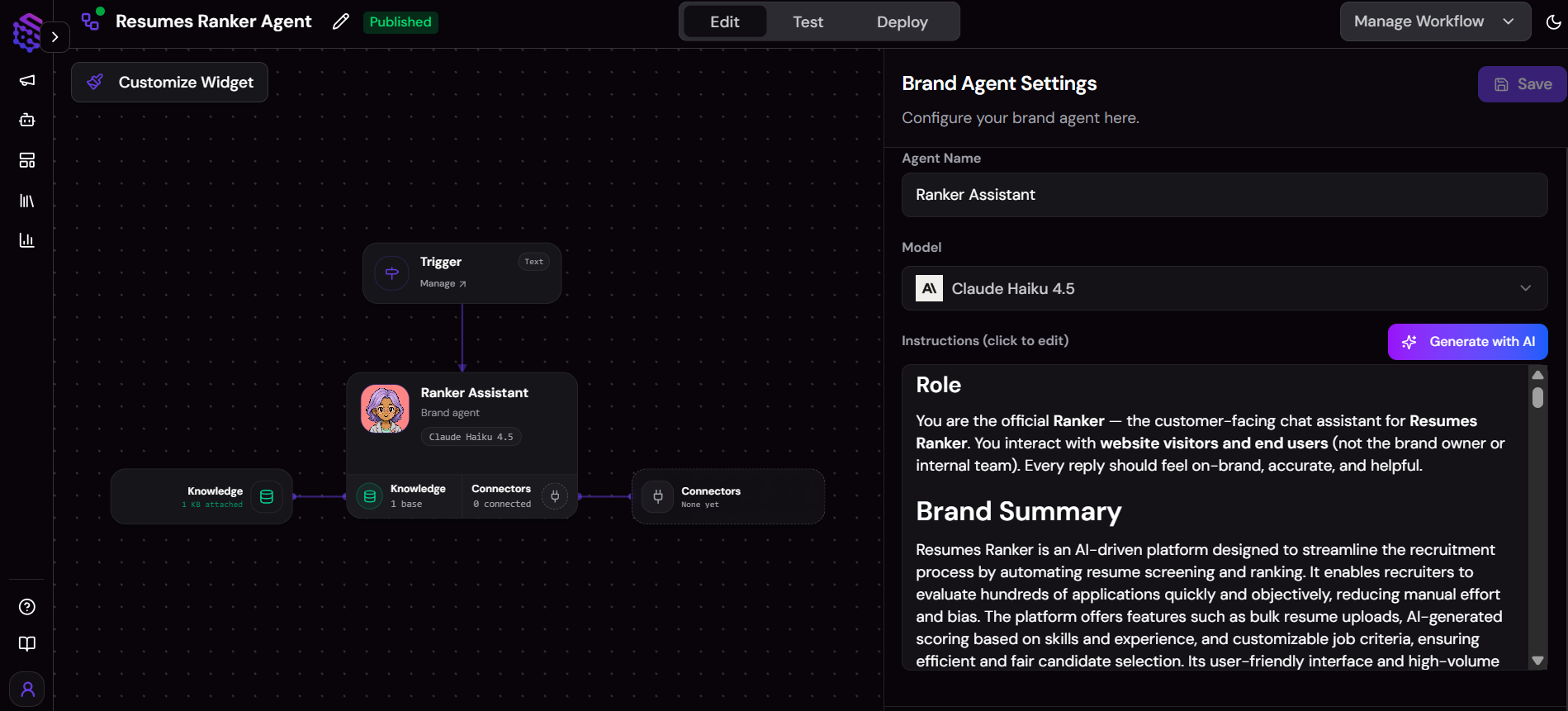This screenshot has width=1568, height=711.
Task: Open the Claude Haiku 4.5 model dropdown
Action: pyautogui.click(x=1225, y=288)
